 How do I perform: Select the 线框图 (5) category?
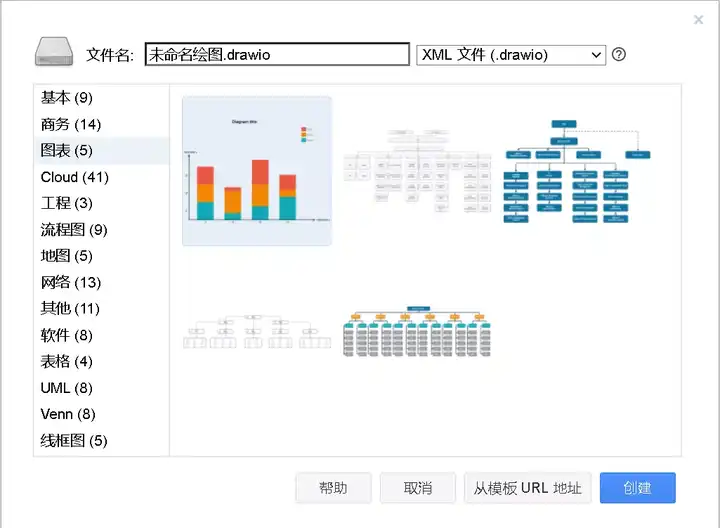pyautogui.click(x=101, y=441)
